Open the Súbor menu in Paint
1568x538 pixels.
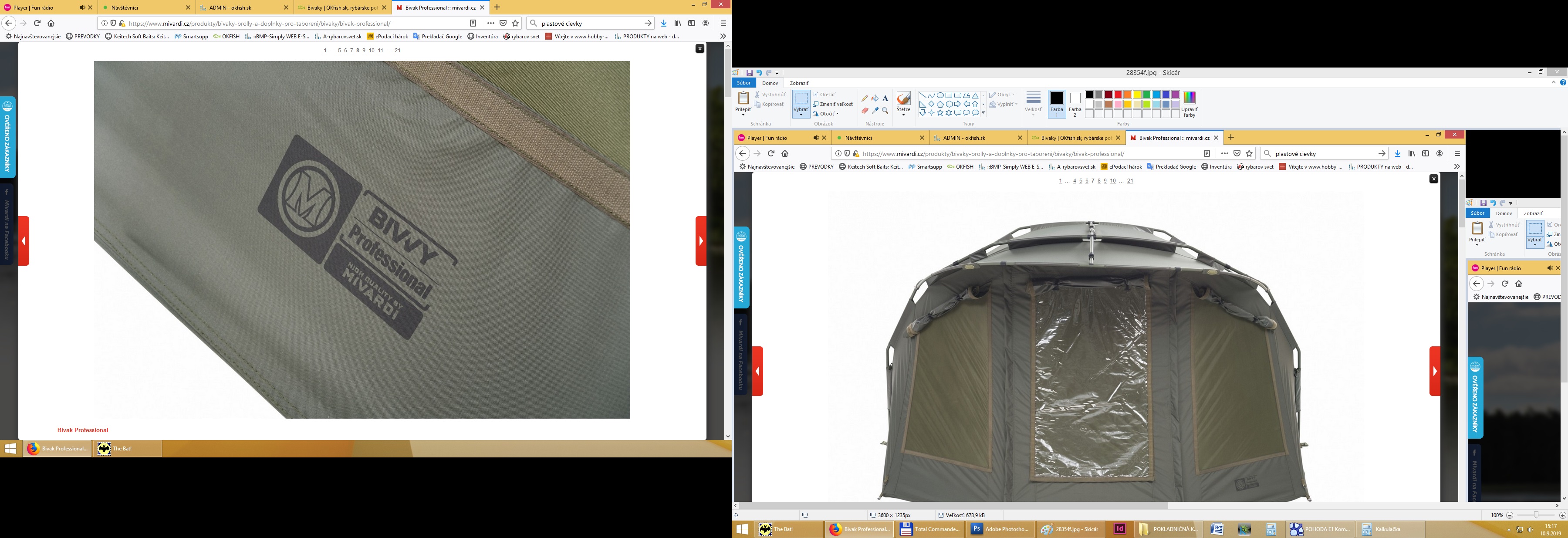point(744,83)
